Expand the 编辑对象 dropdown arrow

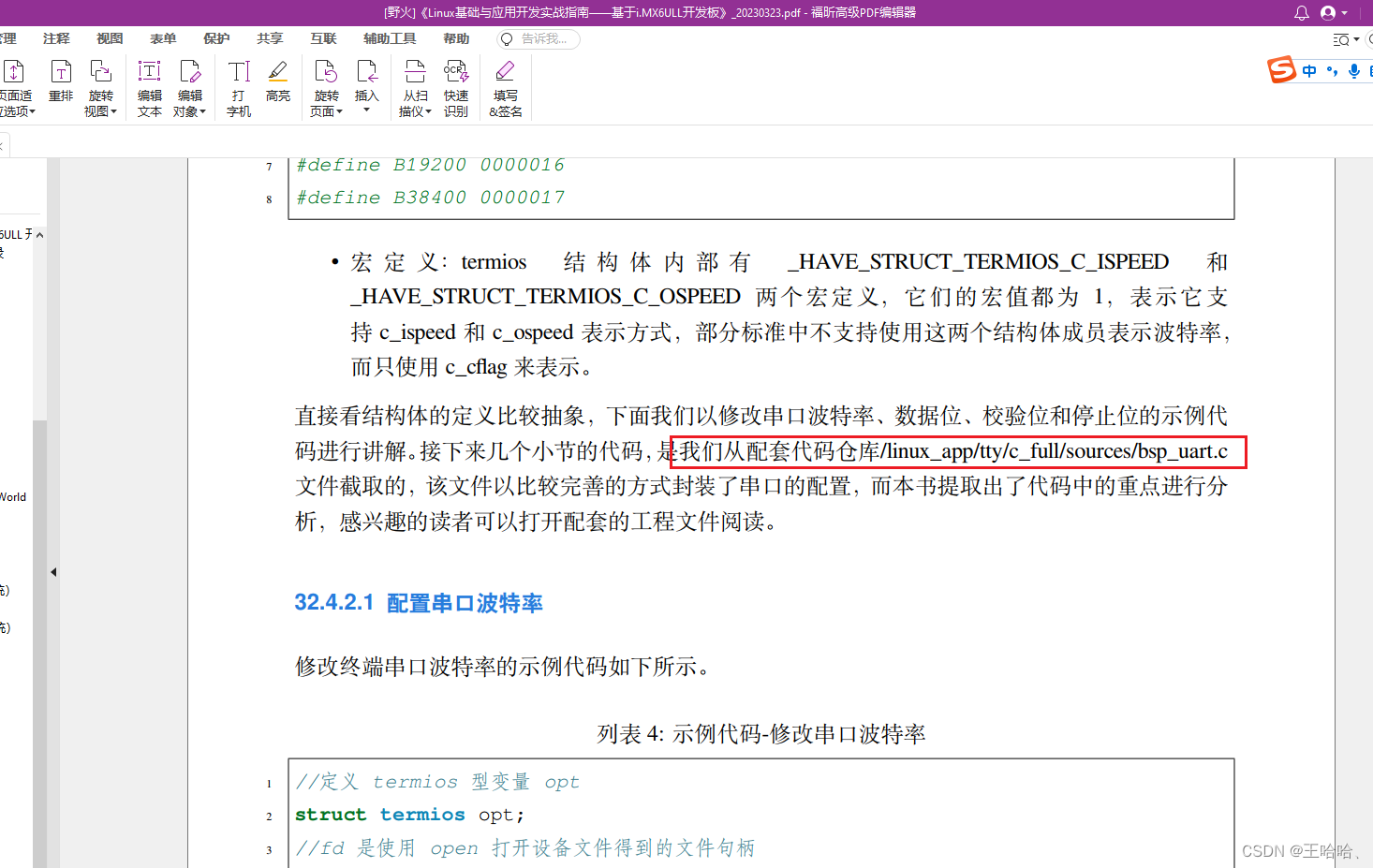tap(203, 112)
